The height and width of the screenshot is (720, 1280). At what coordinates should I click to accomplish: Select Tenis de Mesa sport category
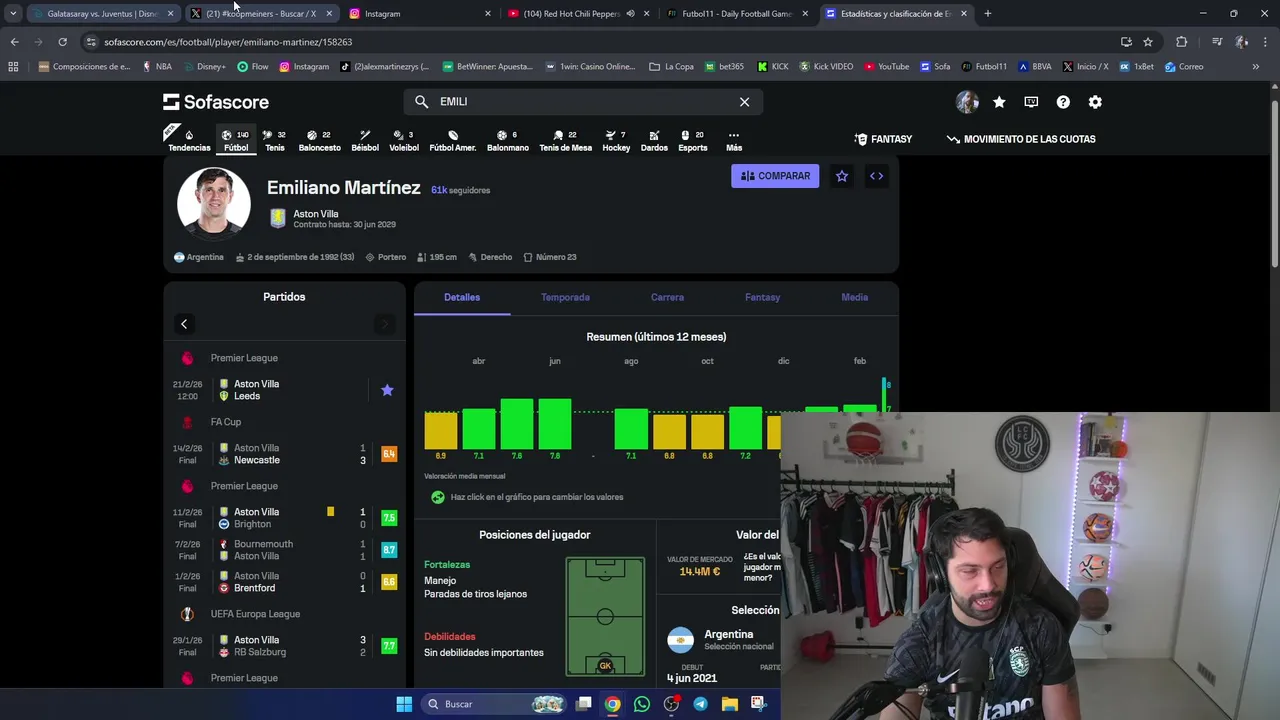(566, 140)
